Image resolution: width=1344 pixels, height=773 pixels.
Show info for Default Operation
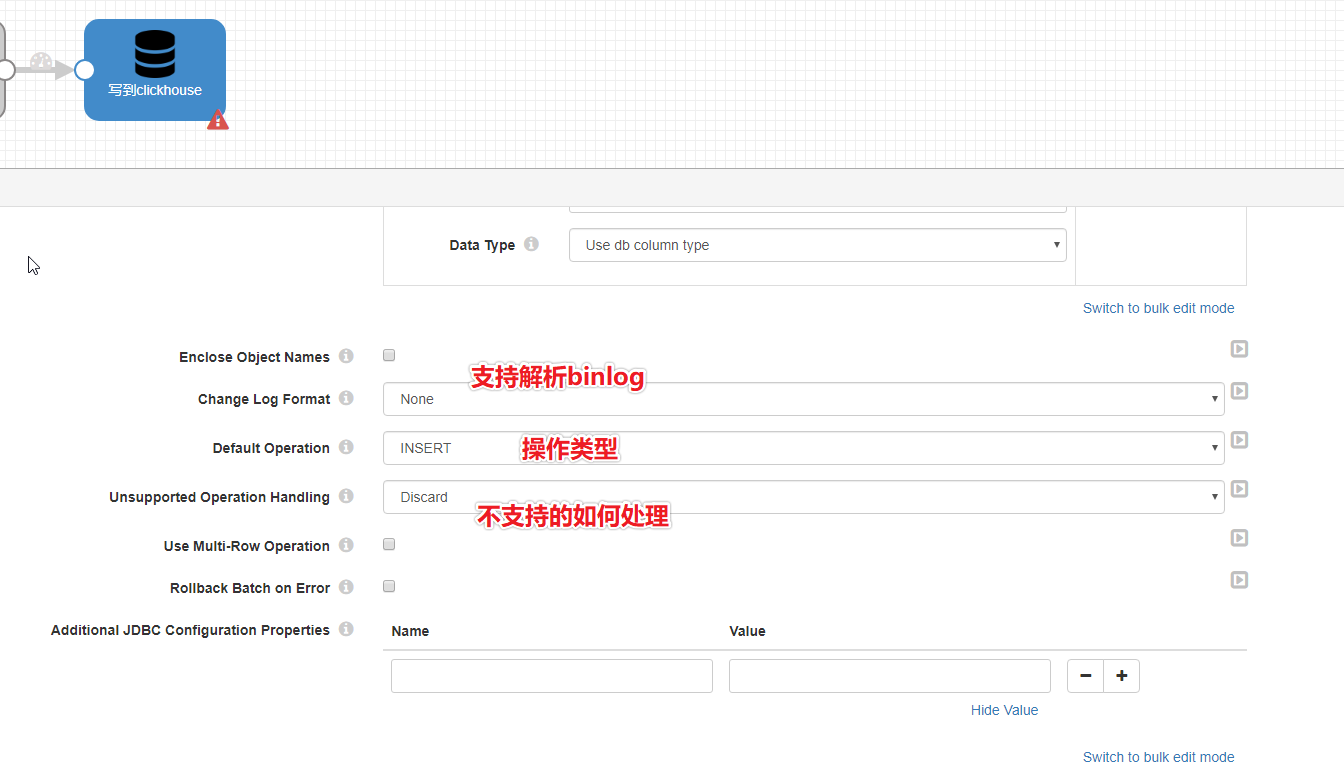346,447
